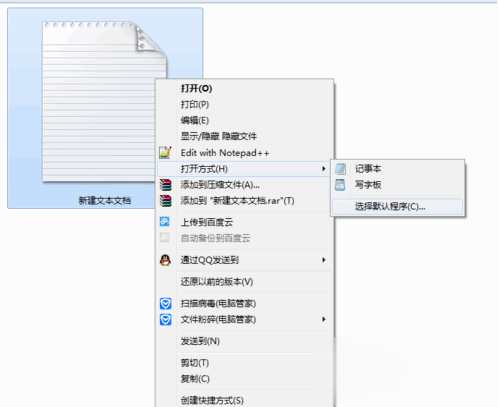Click the 记事本 notepad icon in submenu

point(340,169)
